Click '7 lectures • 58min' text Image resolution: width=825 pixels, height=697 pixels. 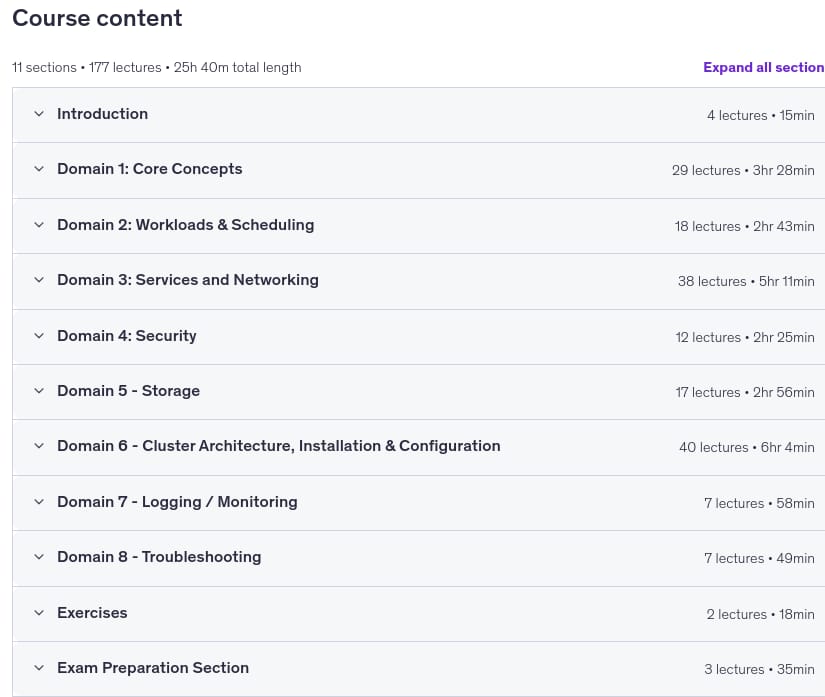click(x=759, y=503)
